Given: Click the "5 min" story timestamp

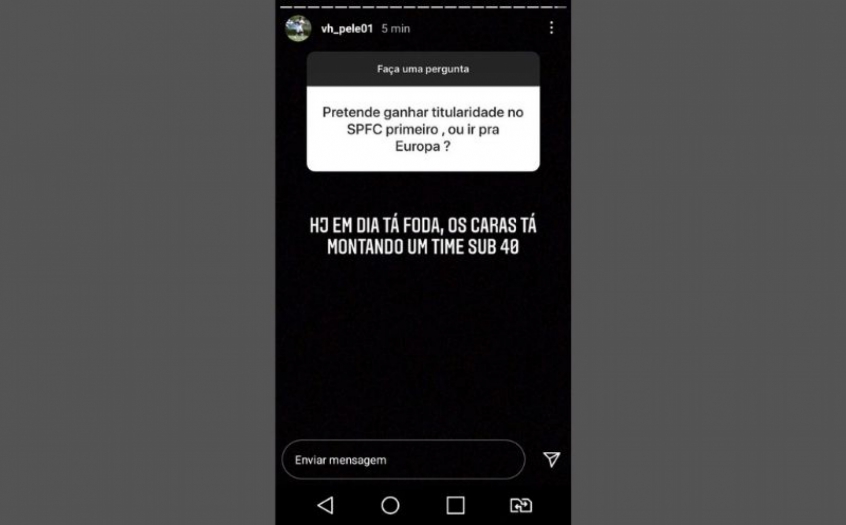Looking at the screenshot, I should tap(395, 29).
